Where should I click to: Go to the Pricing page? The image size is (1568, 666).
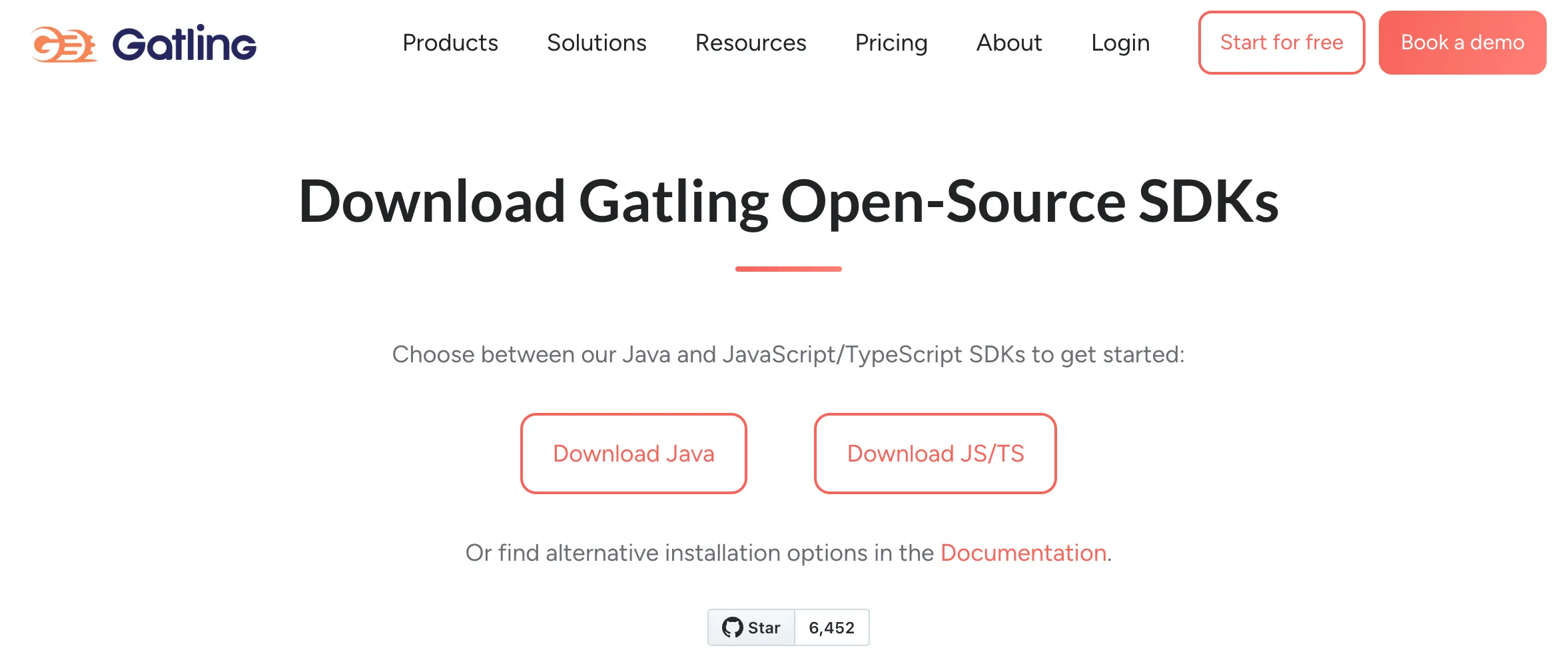click(891, 43)
